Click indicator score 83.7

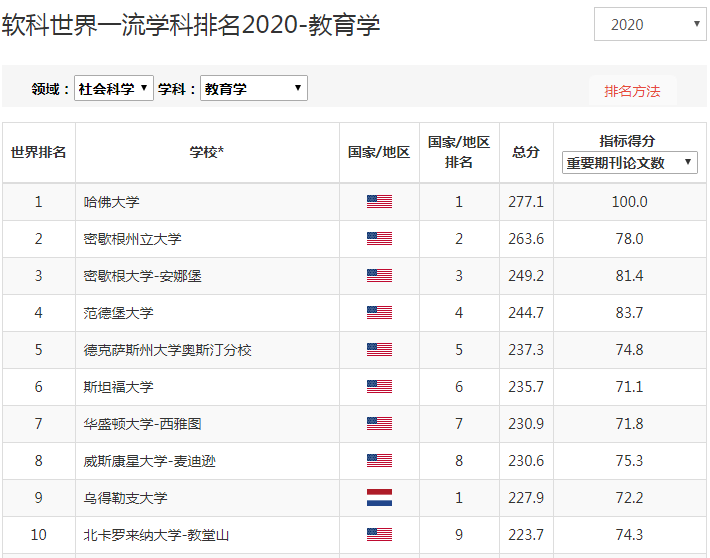[629, 313]
